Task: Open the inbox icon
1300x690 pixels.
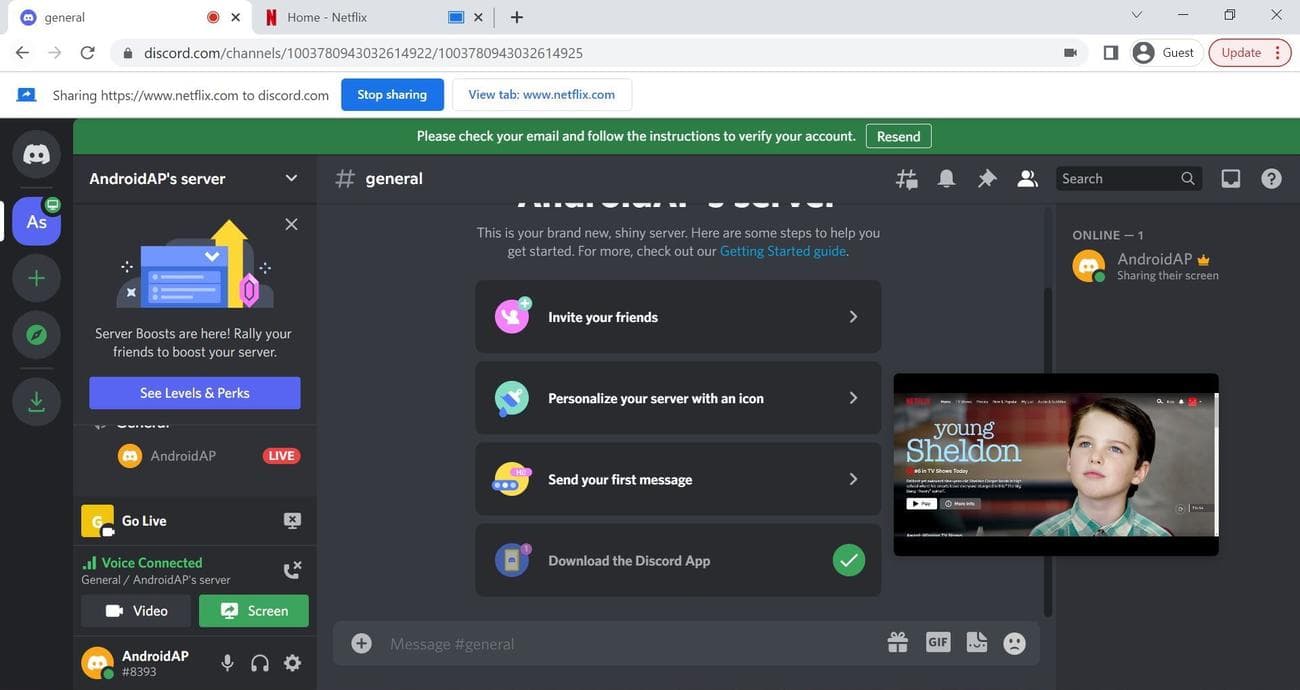Action: pyautogui.click(x=1230, y=178)
